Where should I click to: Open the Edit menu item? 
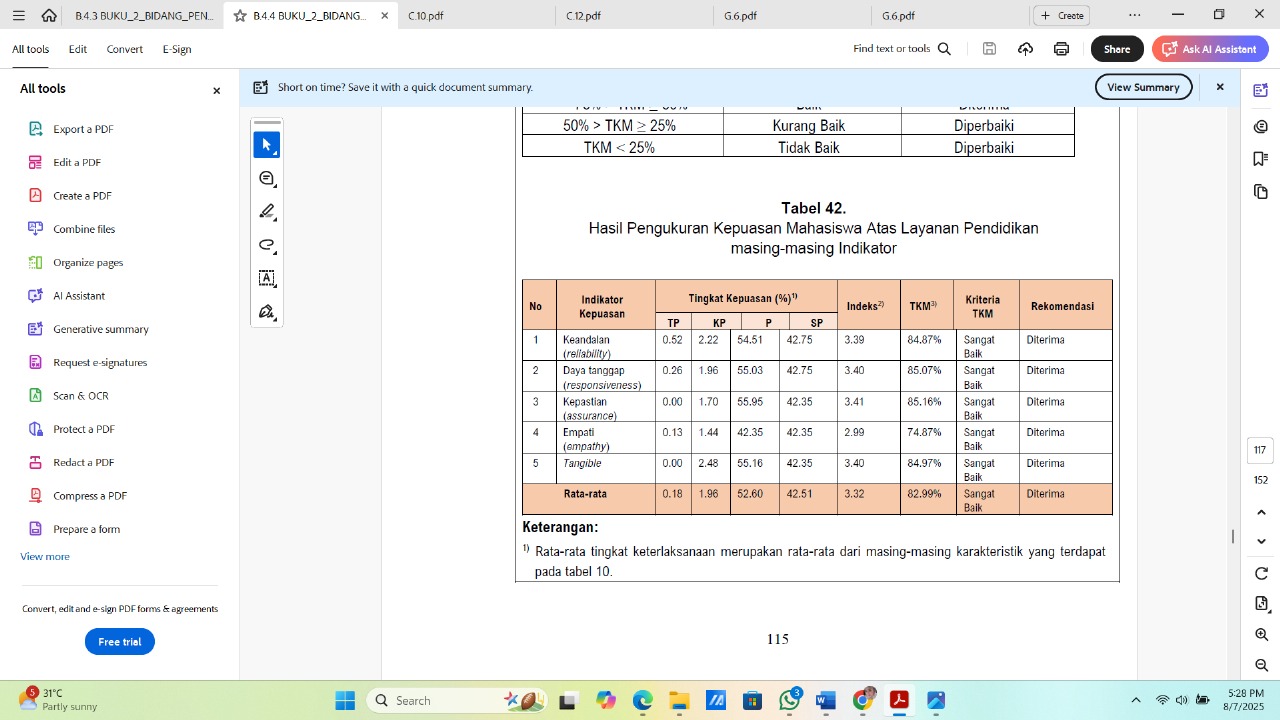tap(78, 49)
